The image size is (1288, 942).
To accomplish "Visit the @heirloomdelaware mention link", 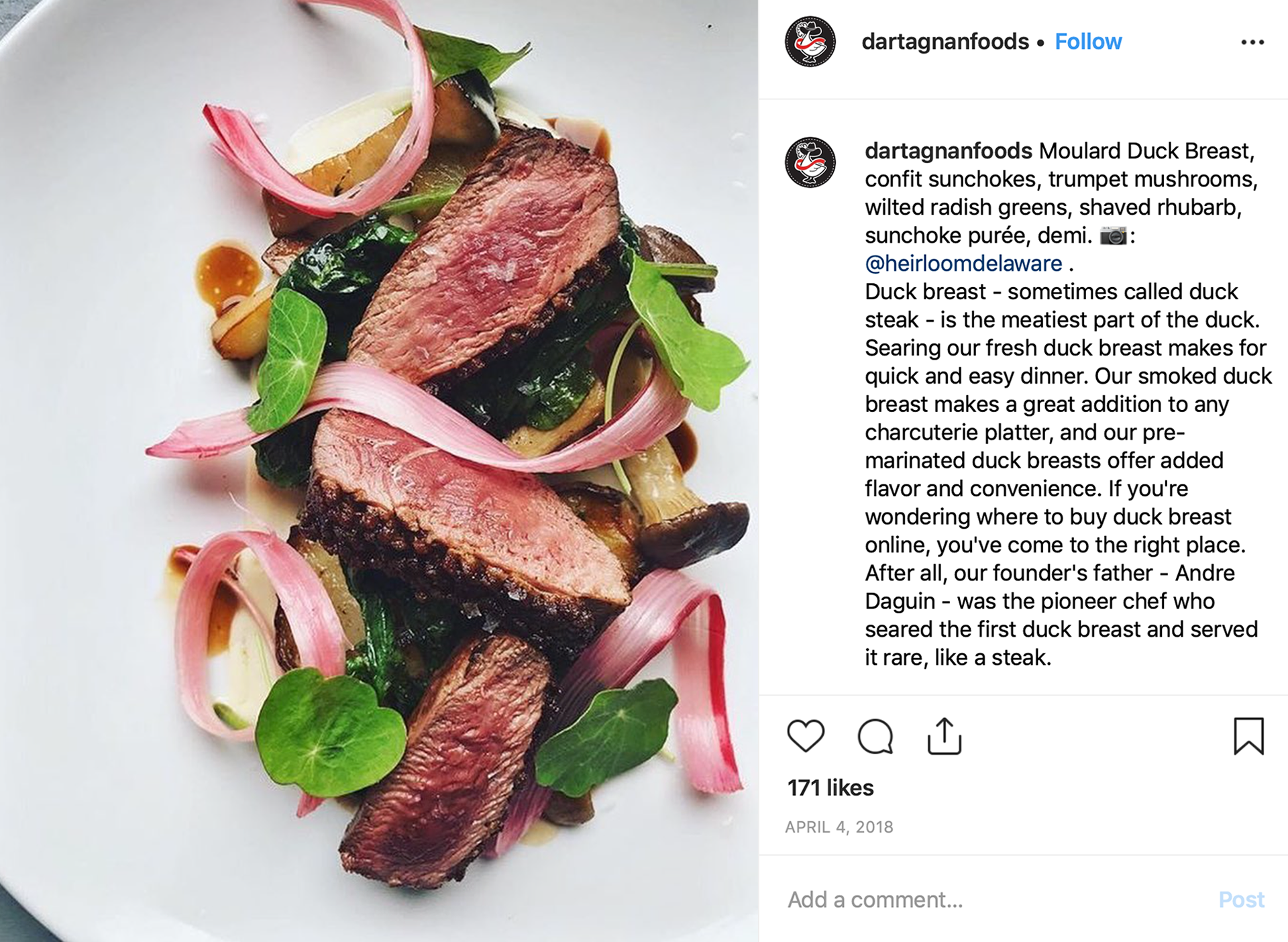I will coord(963,264).
